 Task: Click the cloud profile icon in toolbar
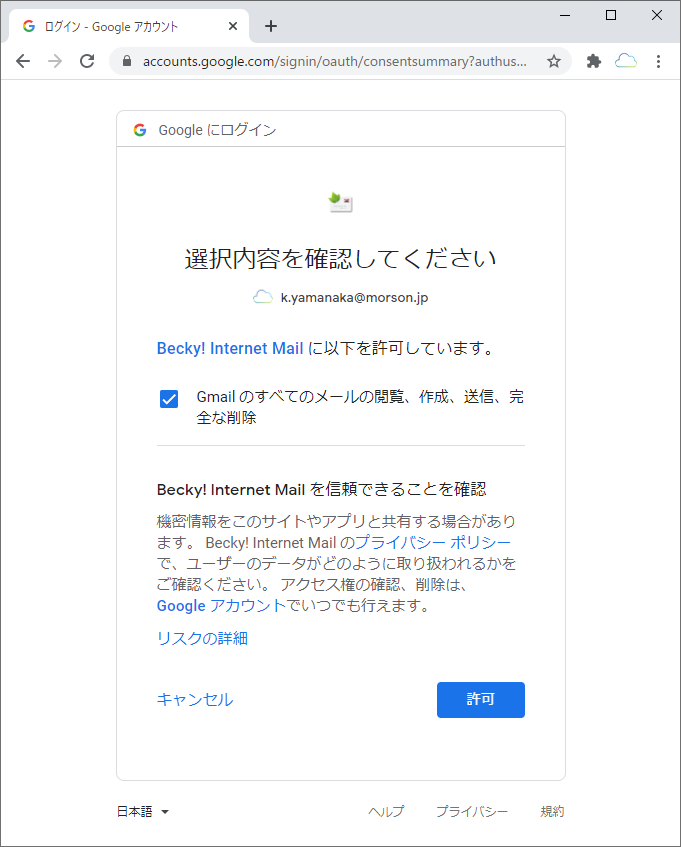click(626, 61)
